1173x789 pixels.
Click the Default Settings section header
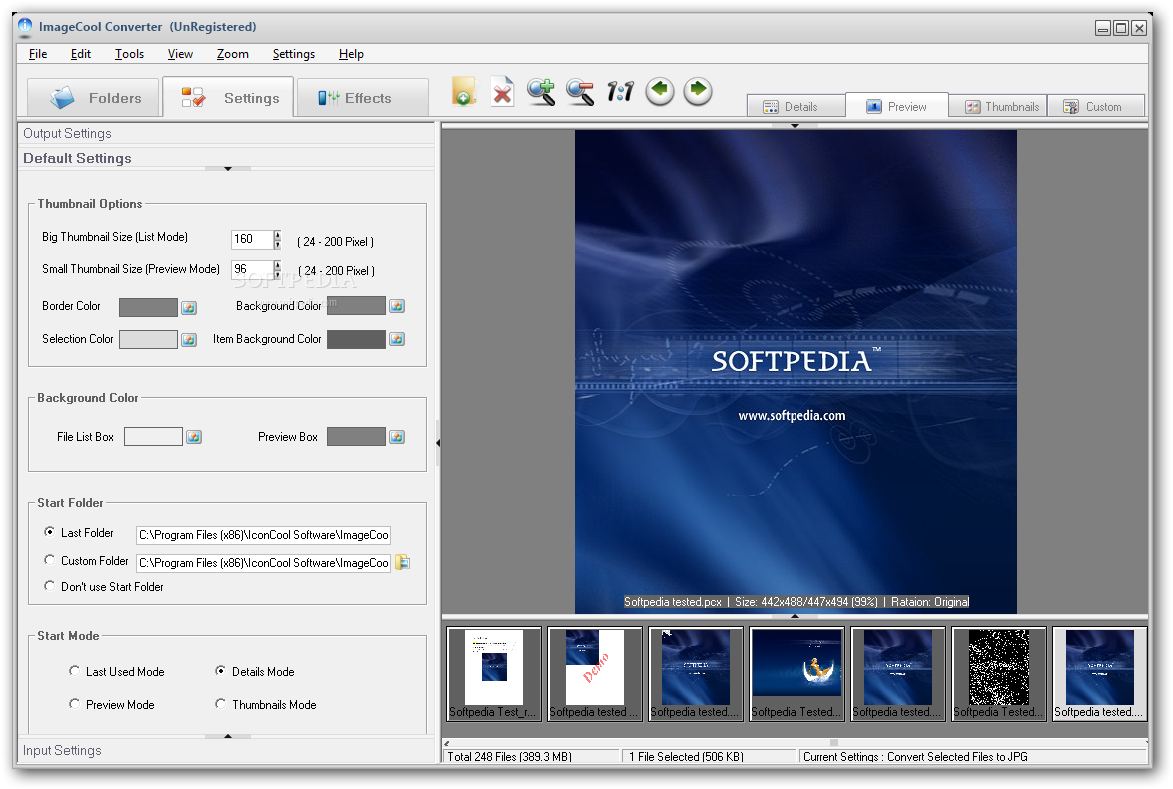(x=226, y=158)
